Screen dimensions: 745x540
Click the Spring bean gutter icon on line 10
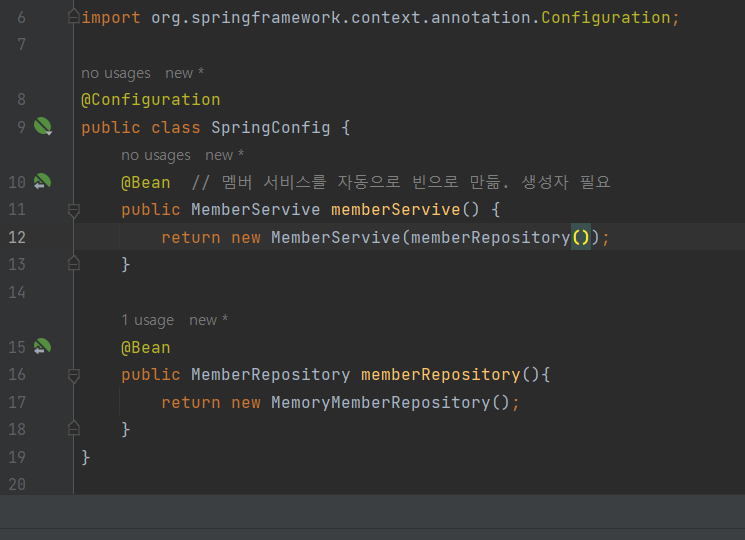click(x=42, y=181)
